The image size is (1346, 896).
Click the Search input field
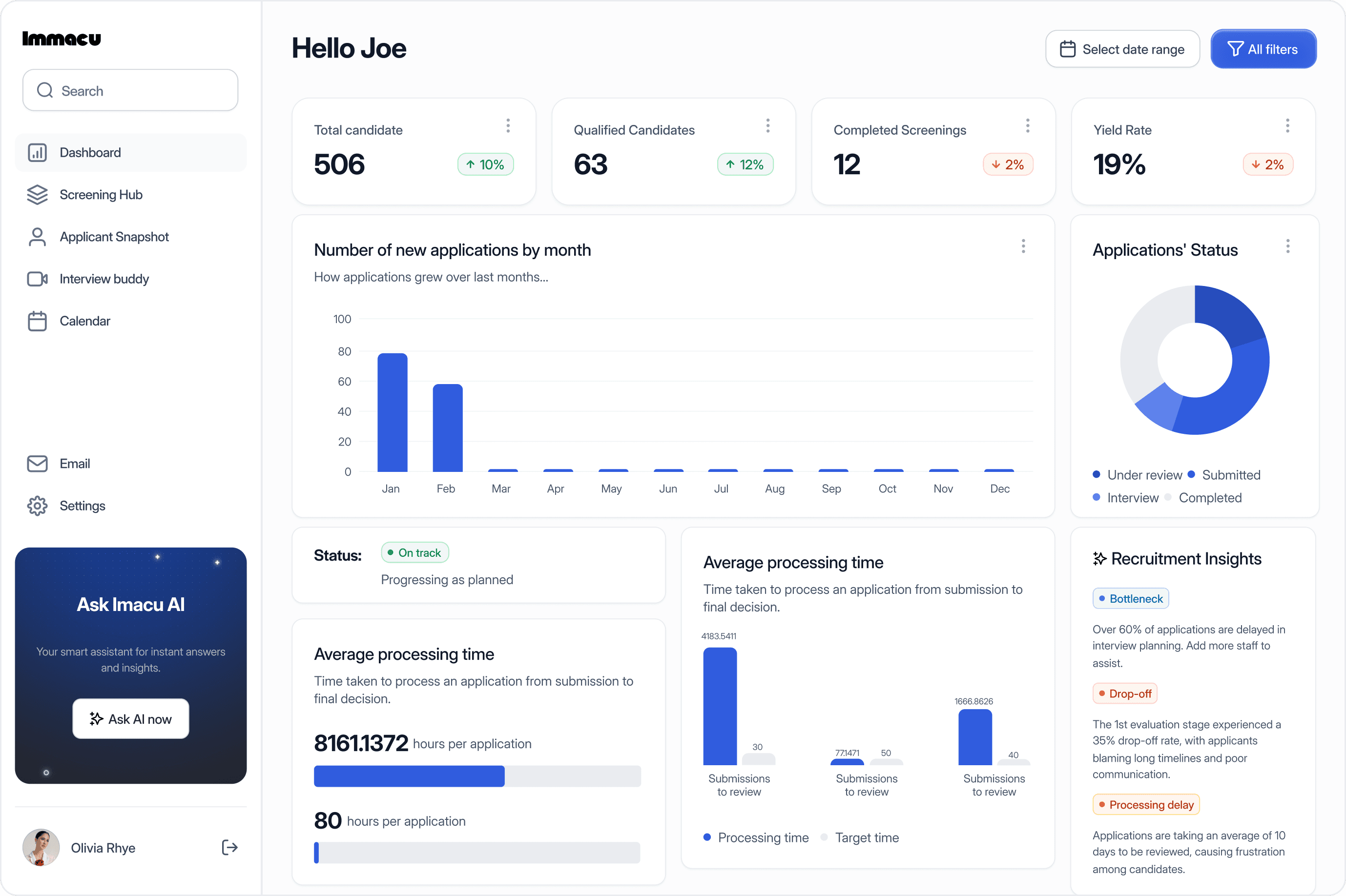130,90
